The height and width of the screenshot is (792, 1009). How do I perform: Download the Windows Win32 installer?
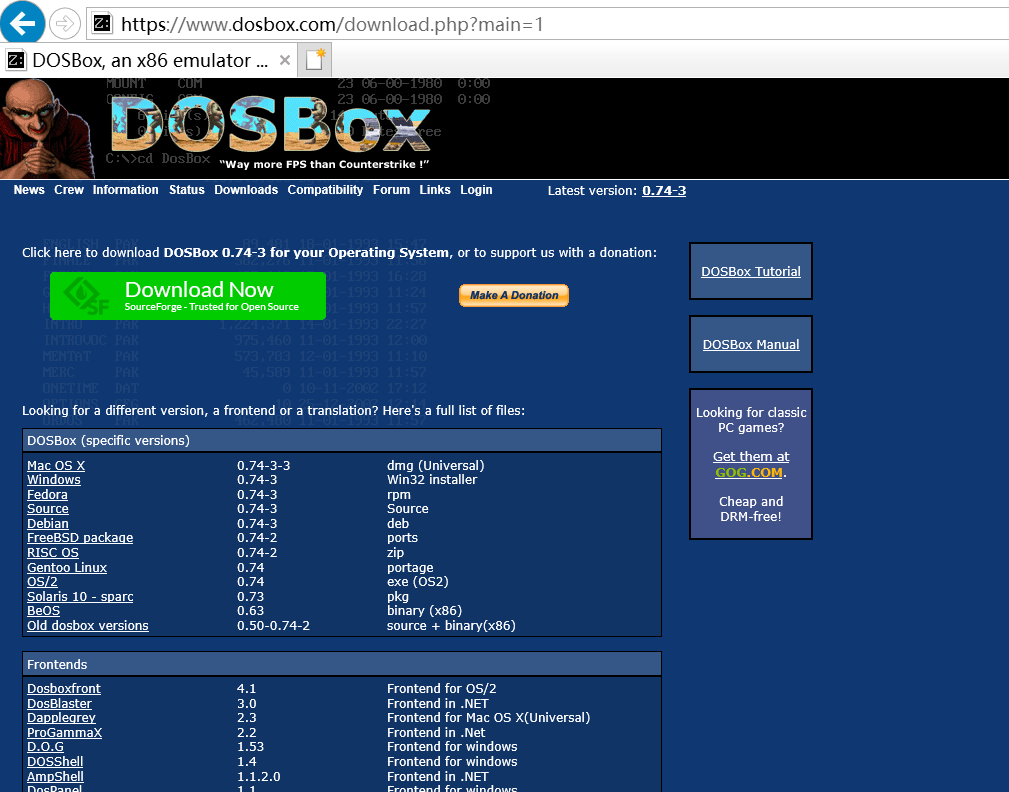tap(54, 479)
